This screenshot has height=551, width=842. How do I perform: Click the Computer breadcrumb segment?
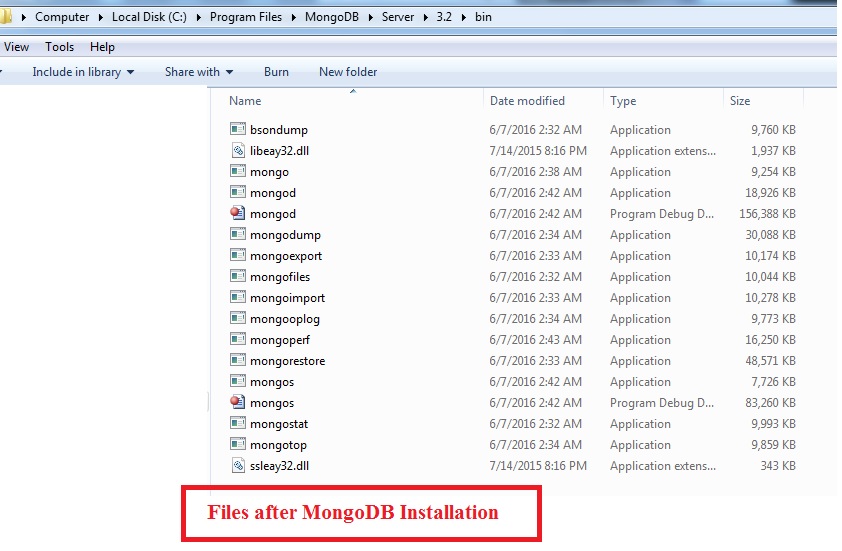62,17
